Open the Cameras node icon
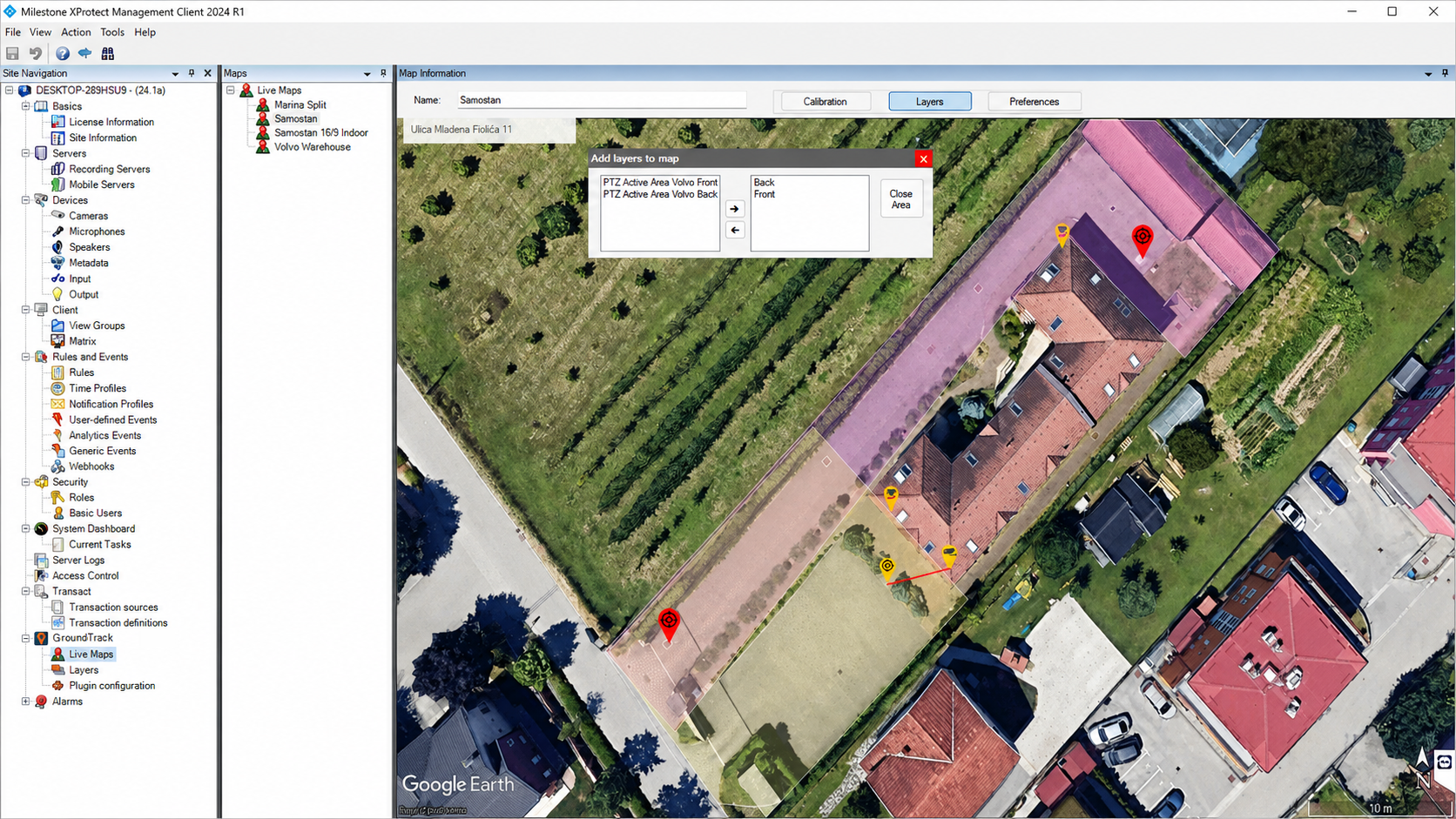This screenshot has width=1456, height=819. (x=57, y=216)
